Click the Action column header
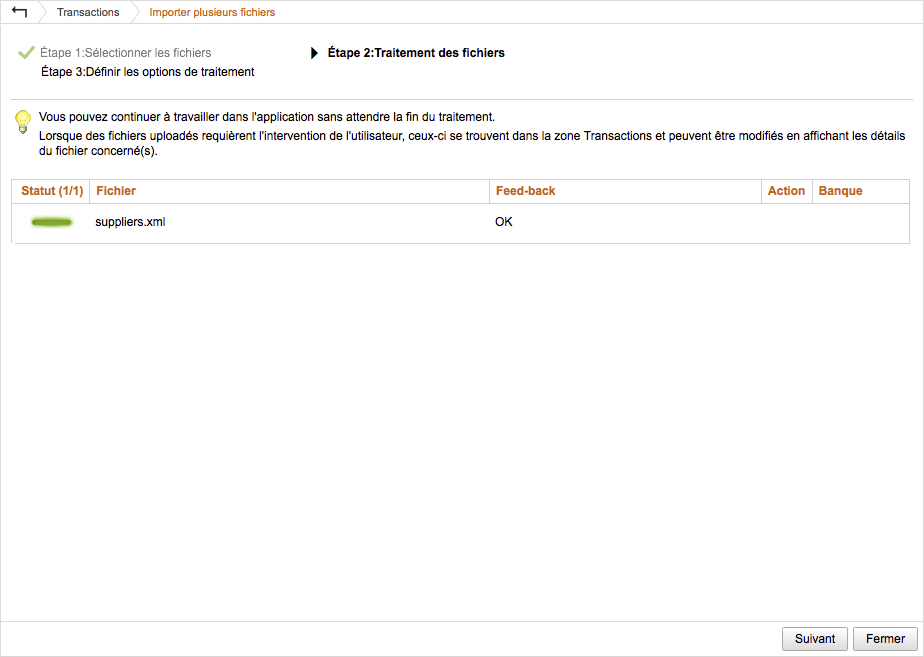The width and height of the screenshot is (924, 657). [x=786, y=191]
